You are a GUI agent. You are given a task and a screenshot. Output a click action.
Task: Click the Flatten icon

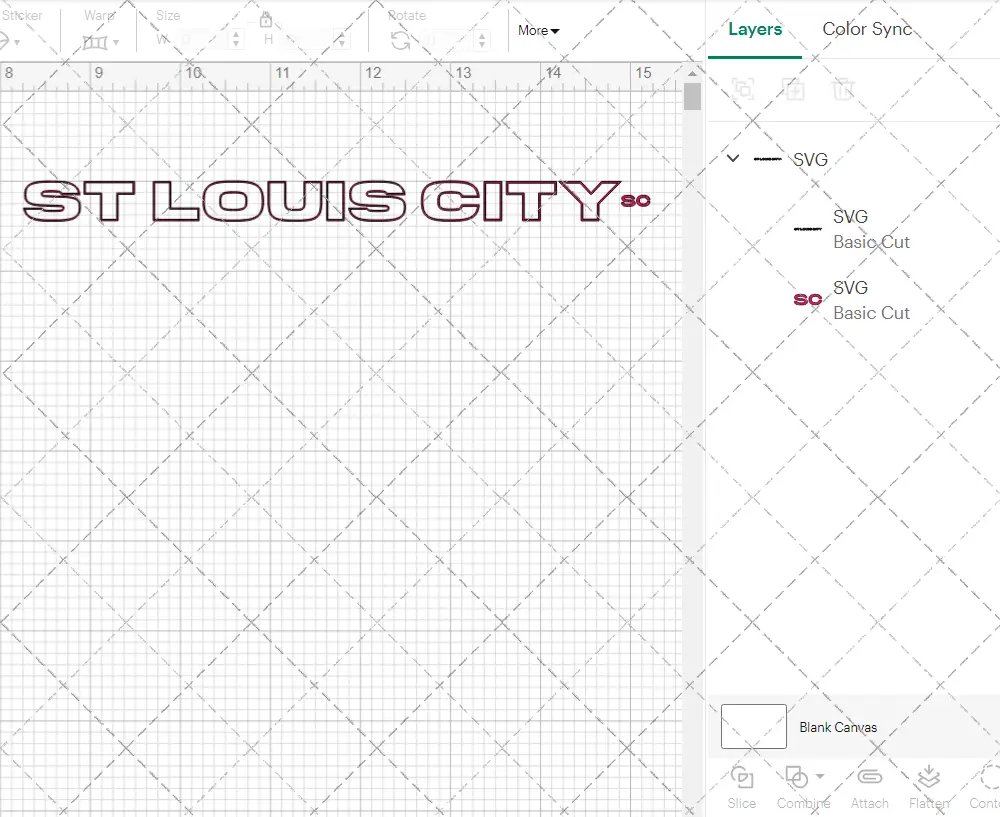pos(929,777)
